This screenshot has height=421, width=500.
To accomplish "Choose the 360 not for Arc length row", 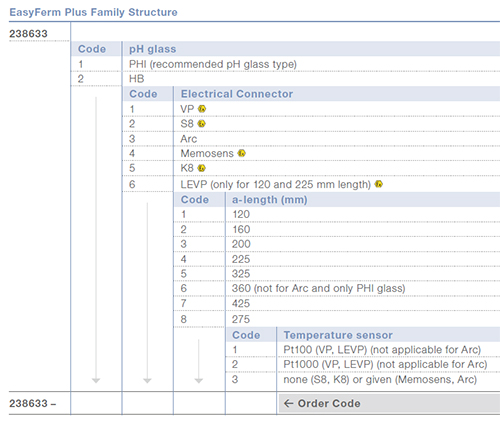I will tap(337, 288).
